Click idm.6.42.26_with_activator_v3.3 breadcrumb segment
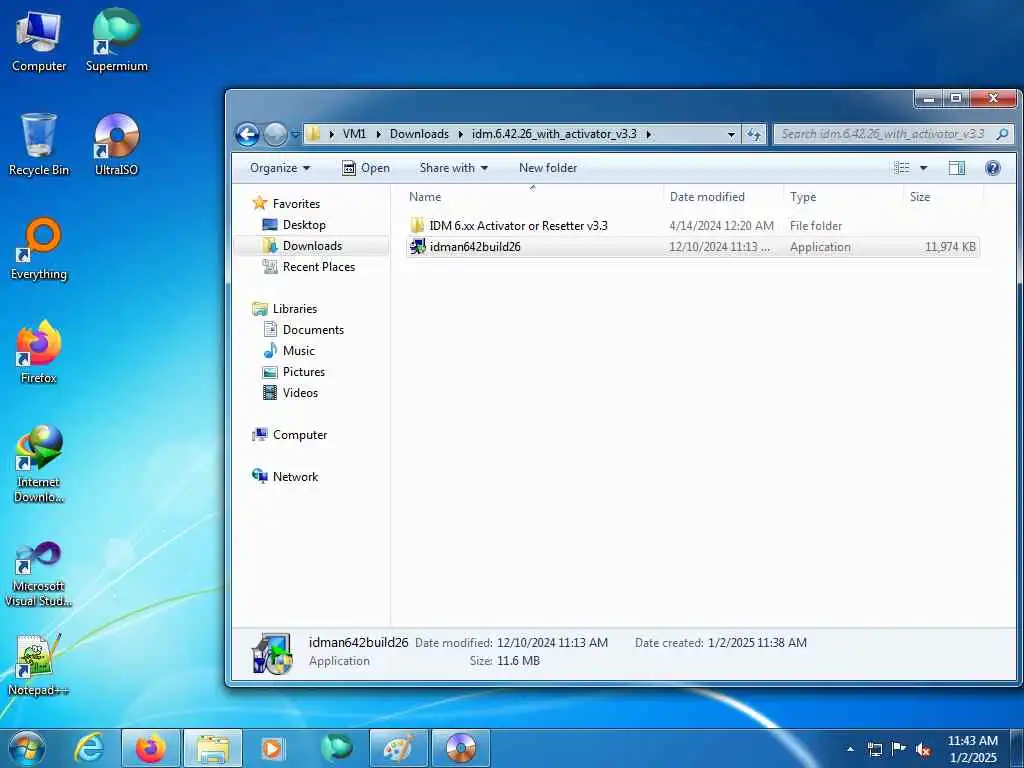The height and width of the screenshot is (768, 1024). pyautogui.click(x=554, y=134)
